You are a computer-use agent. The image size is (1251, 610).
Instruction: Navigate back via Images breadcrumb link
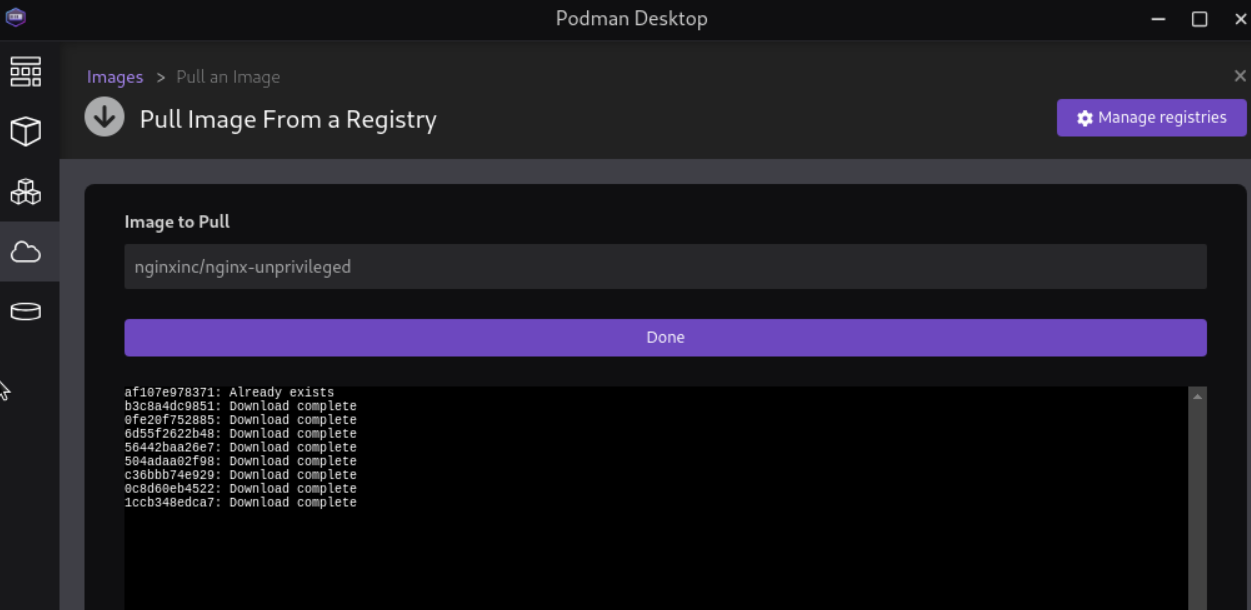pos(115,77)
